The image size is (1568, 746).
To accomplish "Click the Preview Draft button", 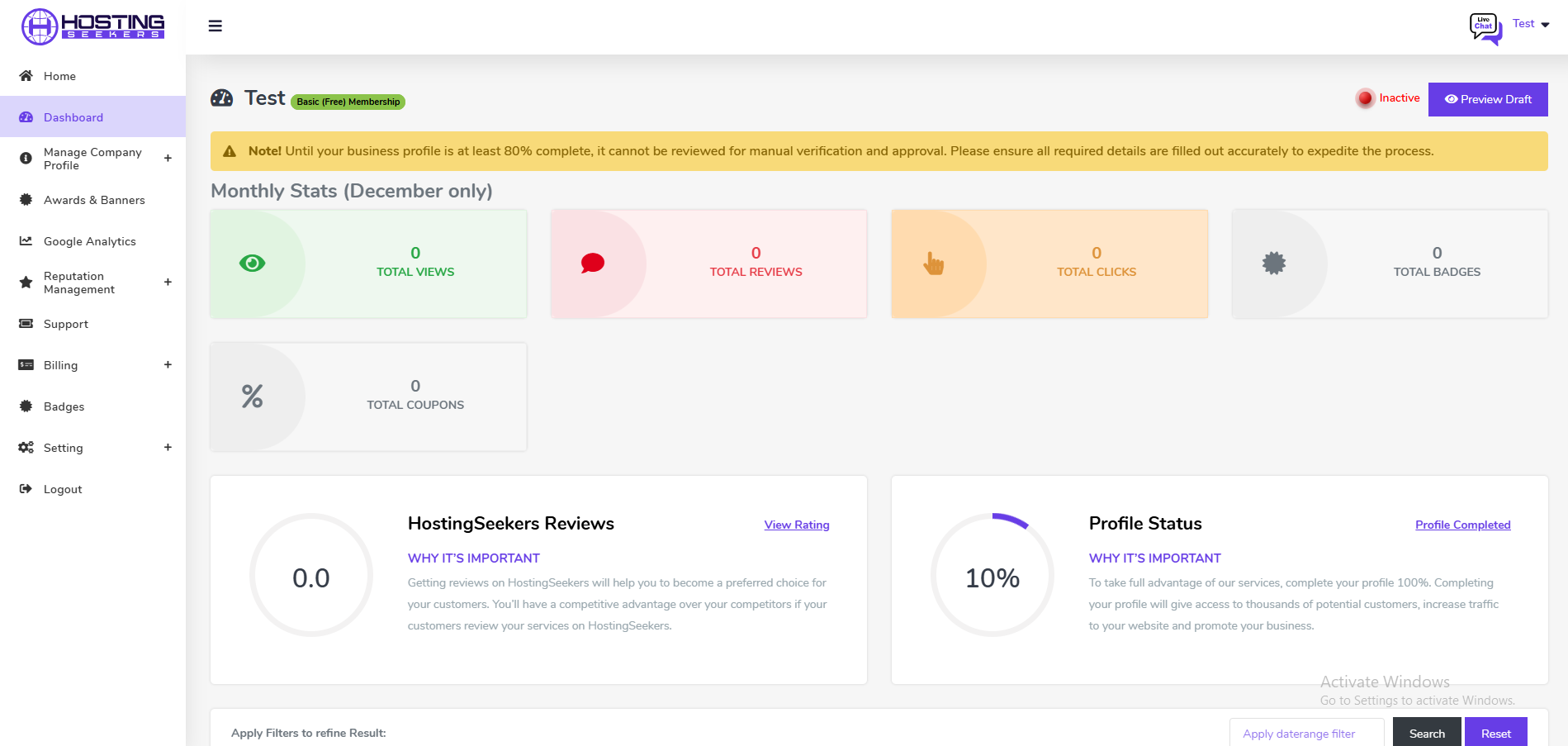I will coord(1487,99).
